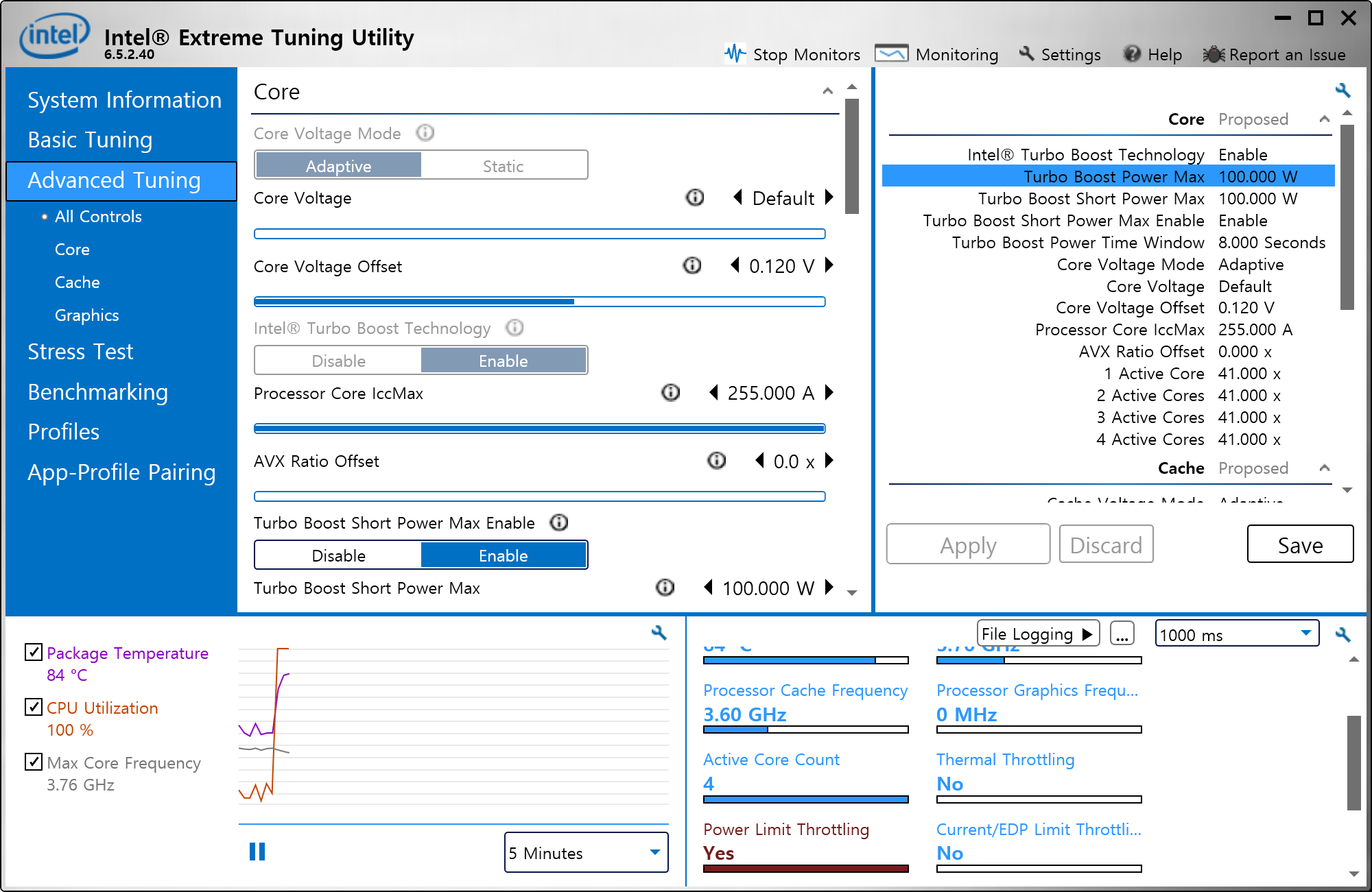Click the ellipsis browse button for logging
The height and width of the screenshot is (892, 1372).
[1122, 634]
